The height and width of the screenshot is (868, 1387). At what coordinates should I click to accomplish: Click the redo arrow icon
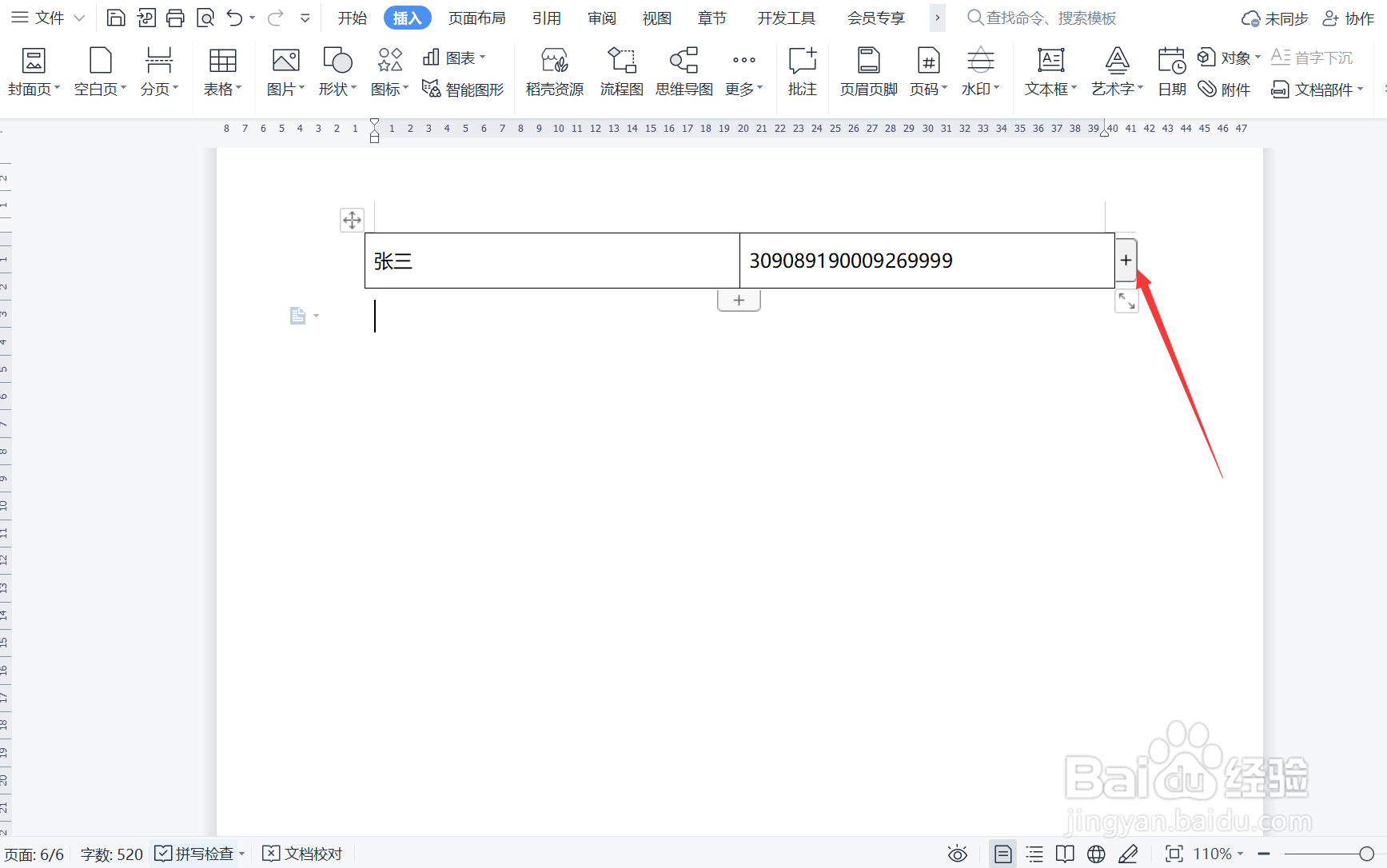point(275,18)
